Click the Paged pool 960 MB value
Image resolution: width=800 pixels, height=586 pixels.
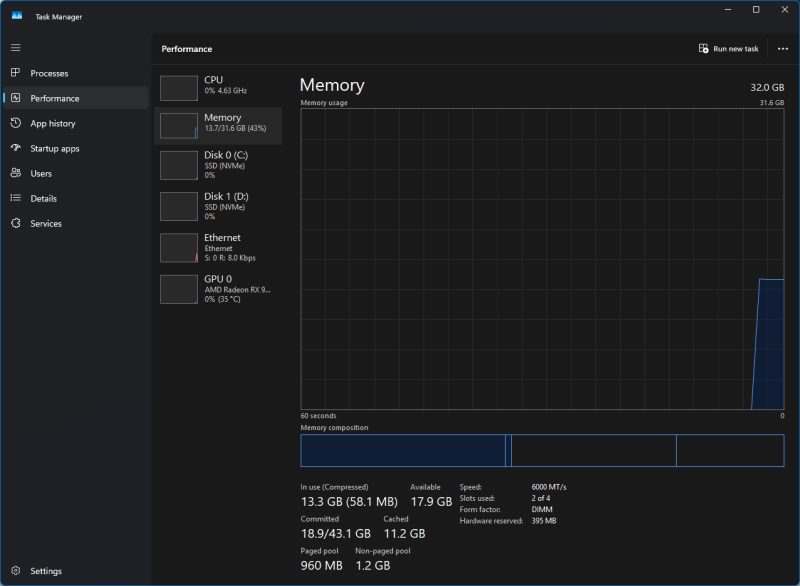point(321,566)
